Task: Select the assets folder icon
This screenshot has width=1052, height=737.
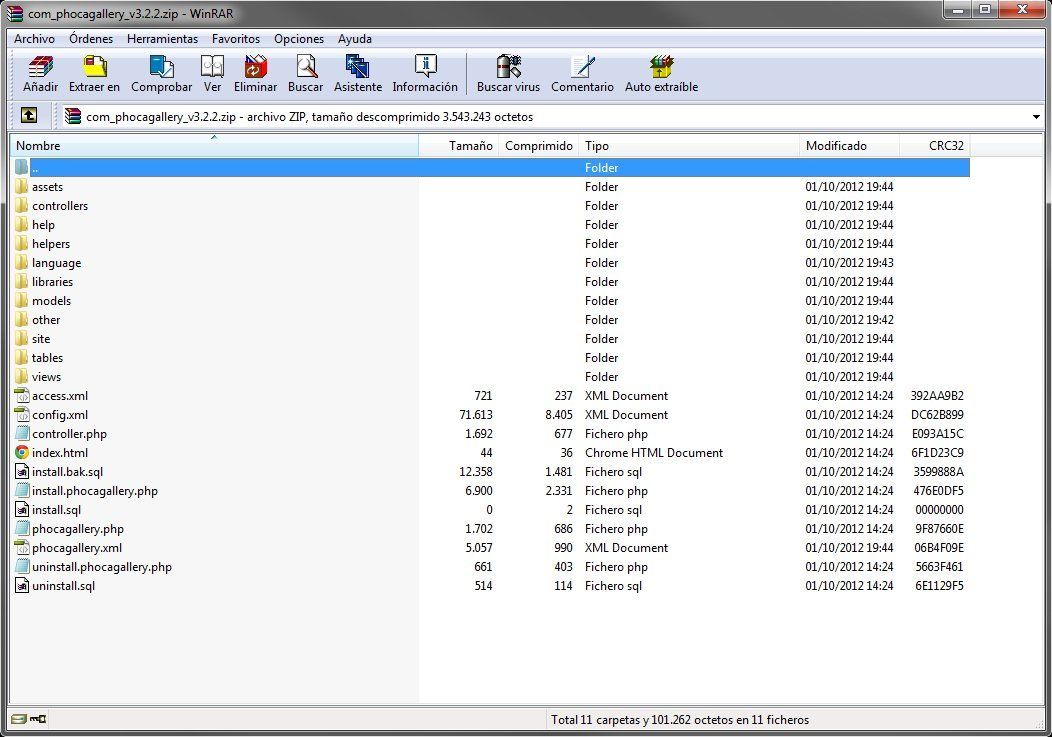Action: tap(21, 187)
